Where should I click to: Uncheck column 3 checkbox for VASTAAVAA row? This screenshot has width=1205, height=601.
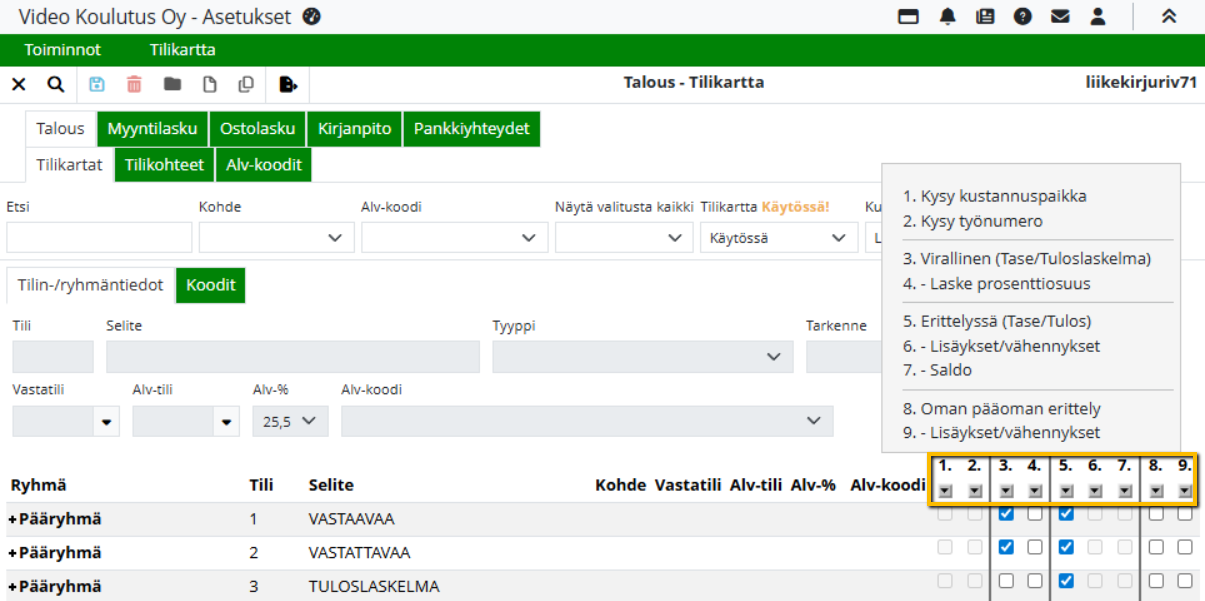pyautogui.click(x=1006, y=514)
